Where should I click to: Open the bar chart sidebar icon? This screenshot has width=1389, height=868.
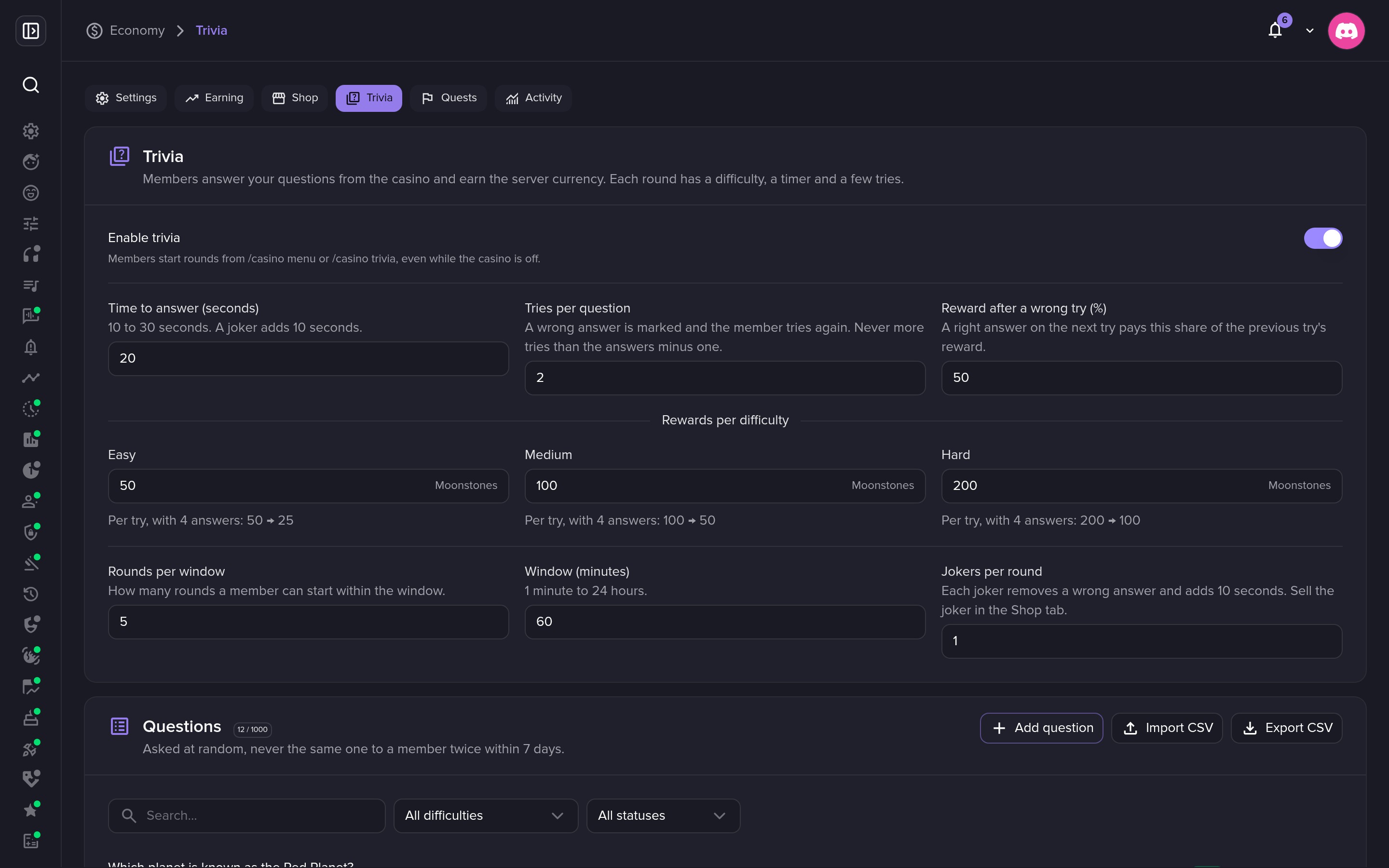click(30, 439)
